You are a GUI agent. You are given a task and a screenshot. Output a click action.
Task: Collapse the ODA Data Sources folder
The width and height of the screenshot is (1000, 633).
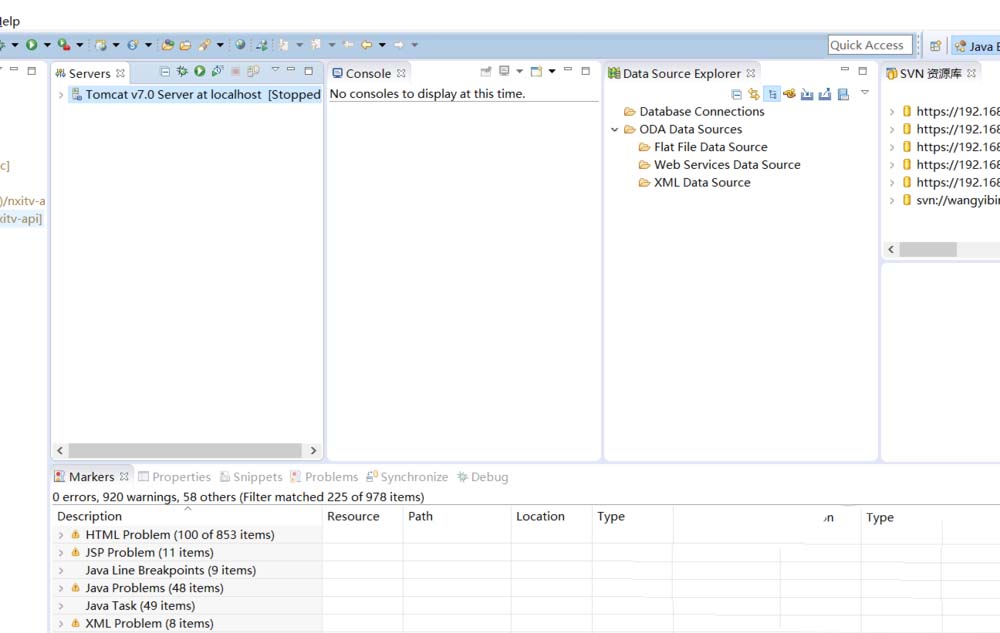pos(615,129)
